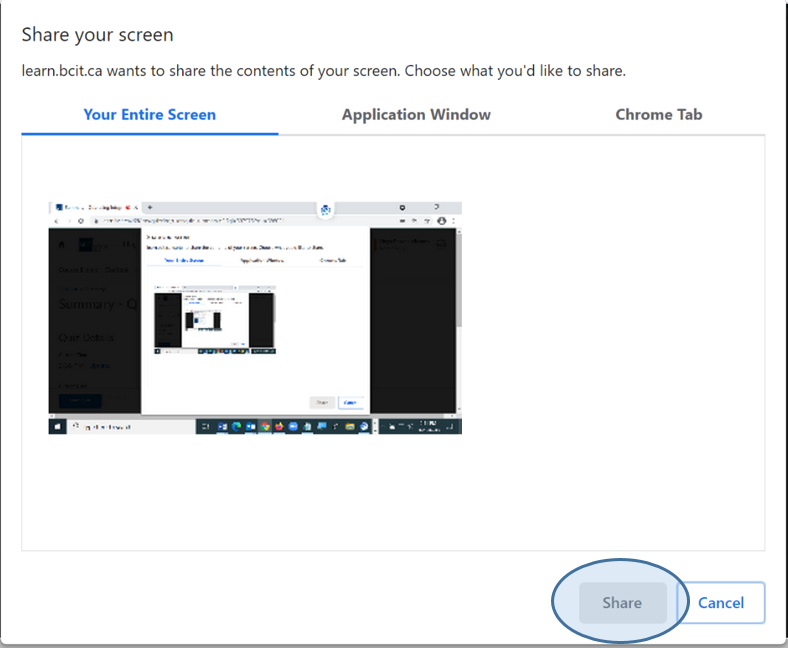The height and width of the screenshot is (648, 788).
Task: Select the entire screen preview thumbnail
Action: [x=255, y=317]
